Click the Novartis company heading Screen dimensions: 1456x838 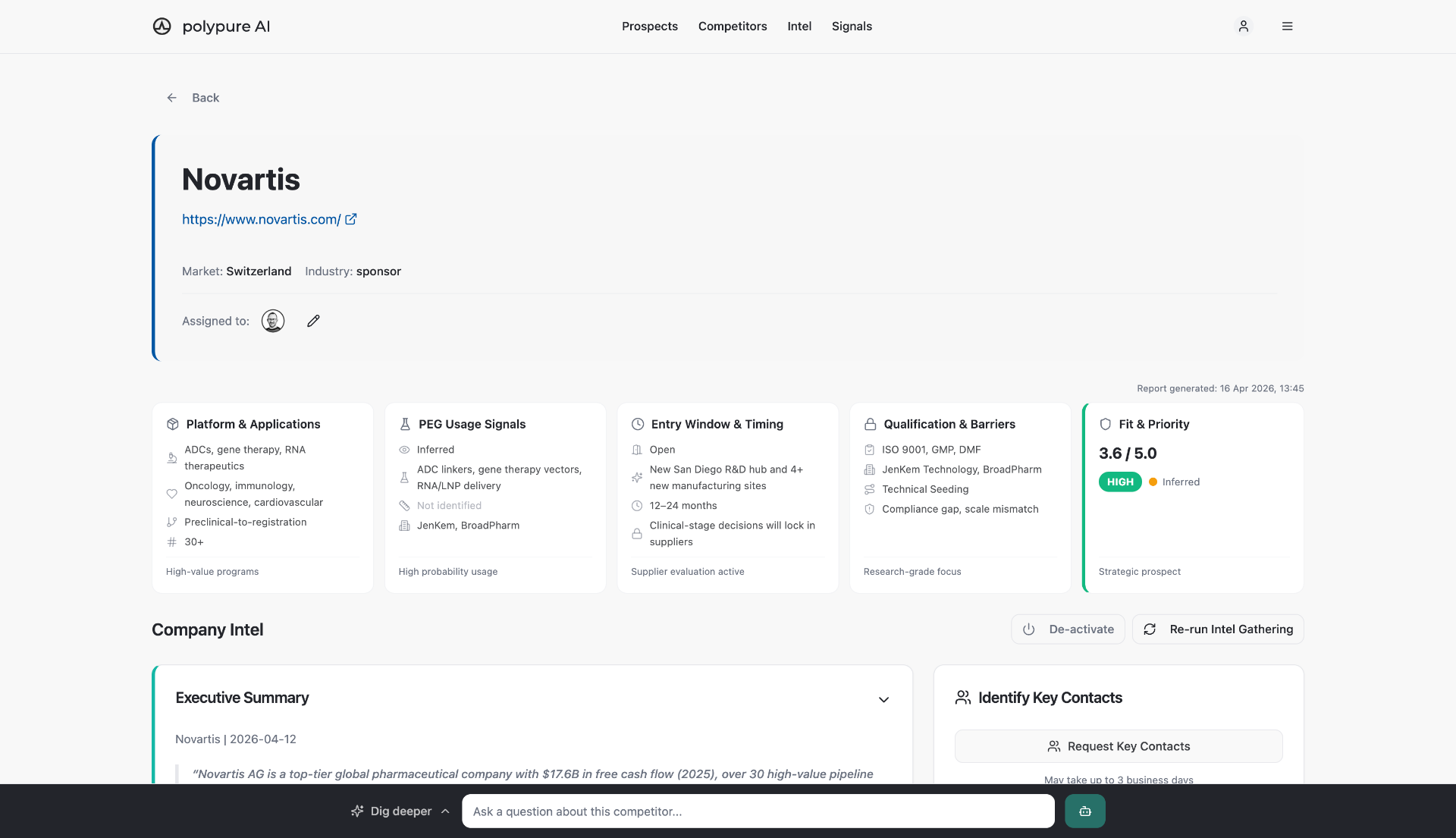[x=241, y=180]
